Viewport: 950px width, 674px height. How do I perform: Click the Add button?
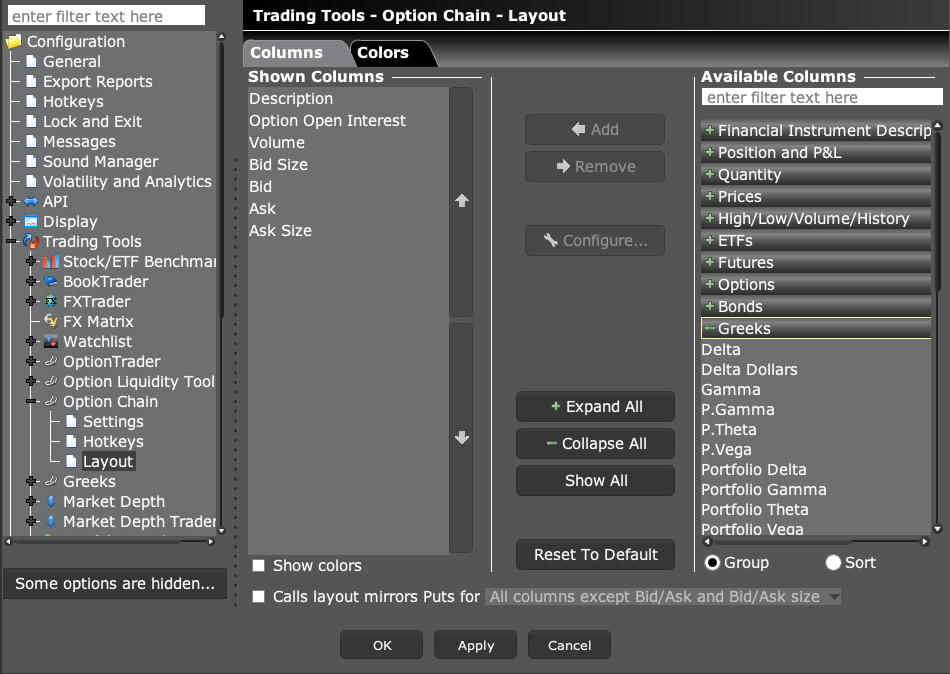point(595,130)
